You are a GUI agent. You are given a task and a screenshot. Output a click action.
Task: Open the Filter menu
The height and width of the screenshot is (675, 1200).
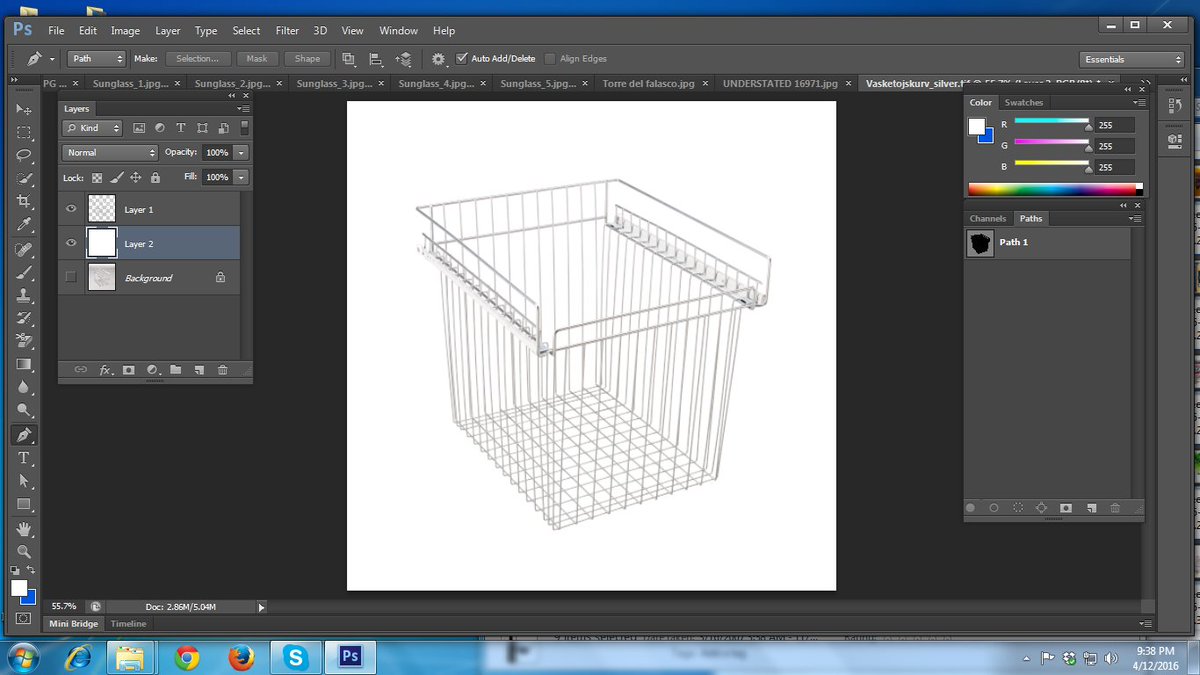click(x=287, y=31)
